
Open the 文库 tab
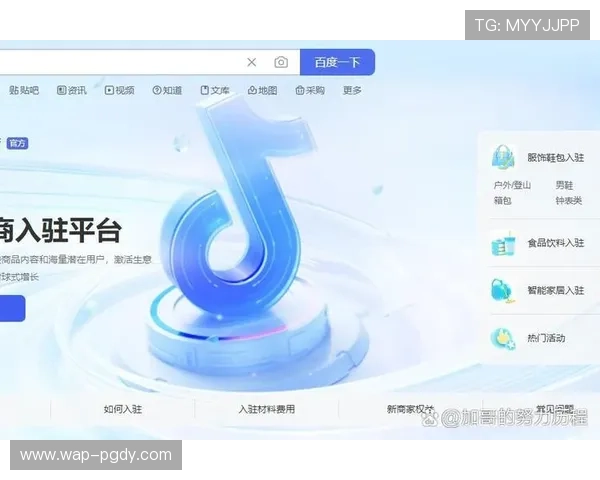(215, 90)
